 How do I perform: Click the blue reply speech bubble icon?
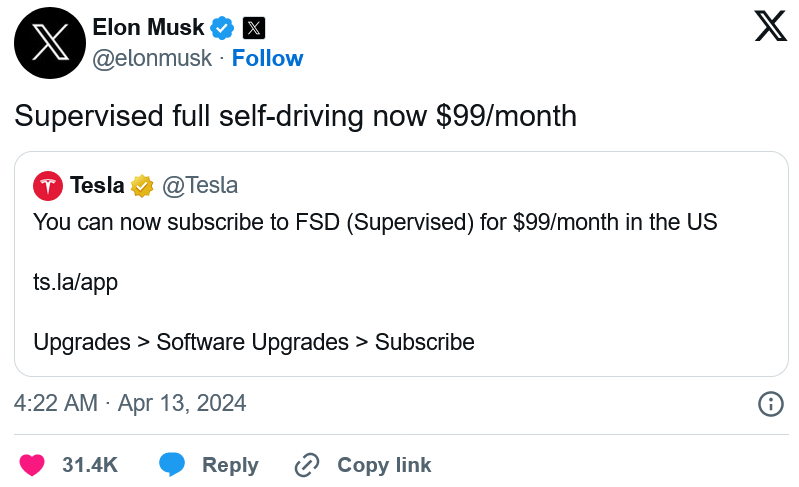pyautogui.click(x=172, y=465)
